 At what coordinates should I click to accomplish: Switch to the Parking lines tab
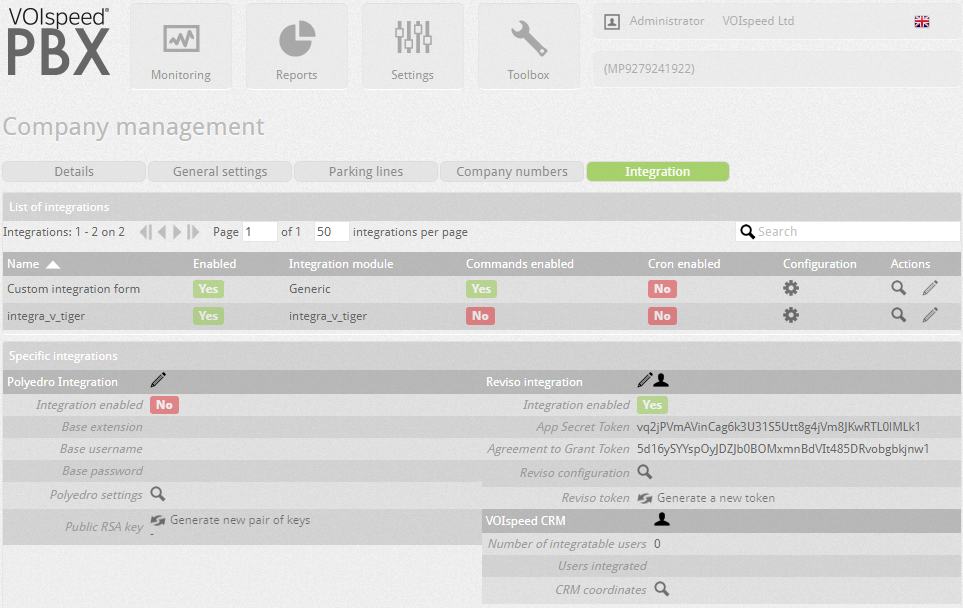click(366, 171)
